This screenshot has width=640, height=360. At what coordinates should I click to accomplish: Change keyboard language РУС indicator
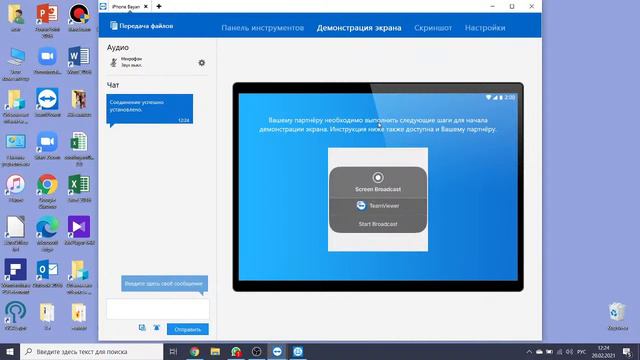click(x=582, y=351)
